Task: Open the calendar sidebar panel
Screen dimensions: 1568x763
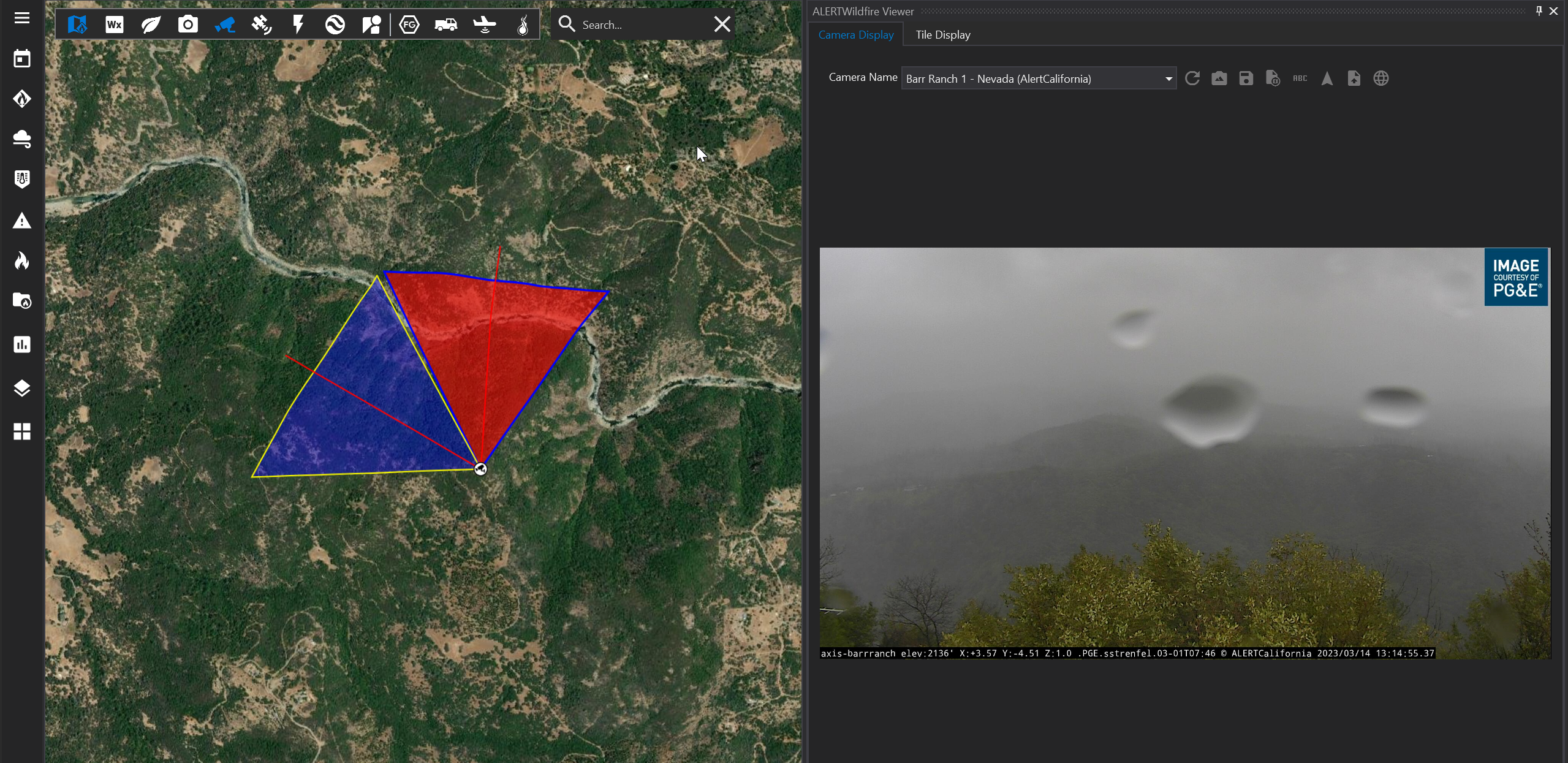Action: pos(22,59)
